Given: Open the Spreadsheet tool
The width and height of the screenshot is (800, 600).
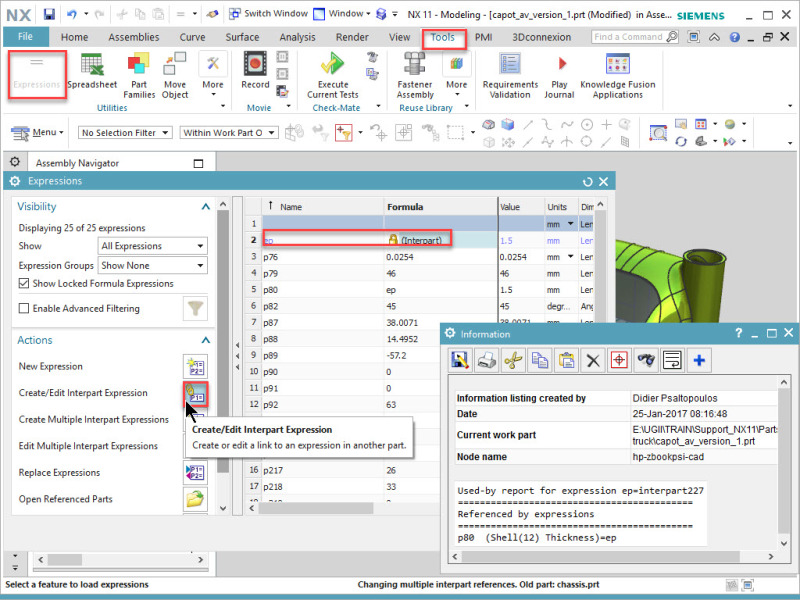Looking at the screenshot, I should [x=92, y=71].
